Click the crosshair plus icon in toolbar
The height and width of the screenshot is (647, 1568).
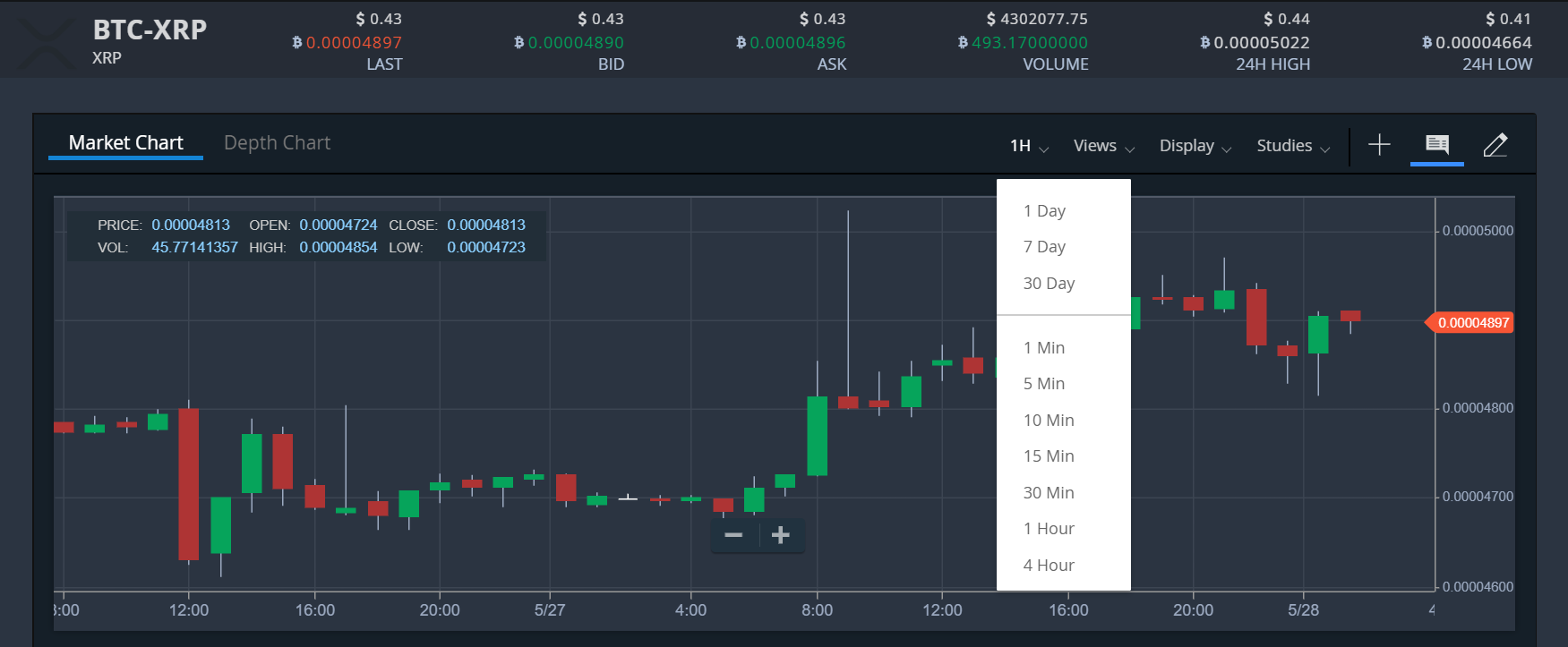point(1379,144)
